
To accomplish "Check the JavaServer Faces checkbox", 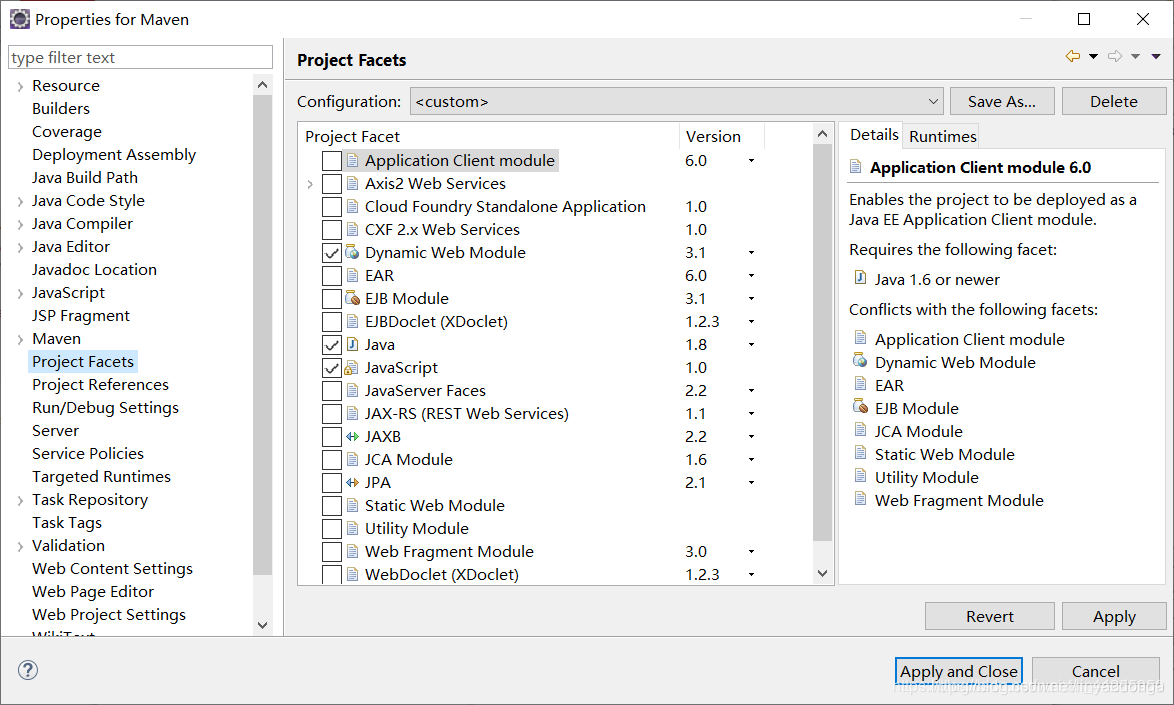I will (x=332, y=391).
